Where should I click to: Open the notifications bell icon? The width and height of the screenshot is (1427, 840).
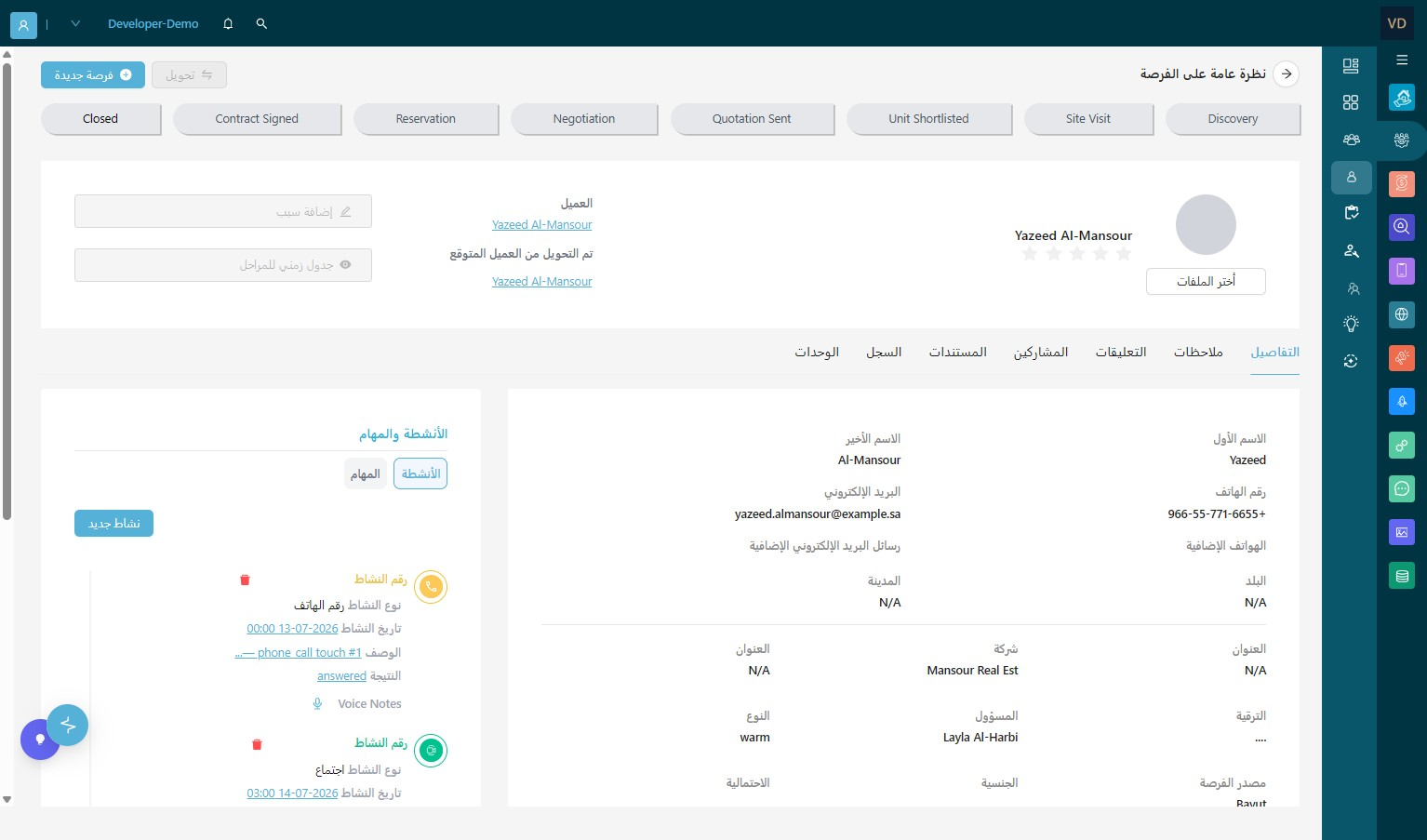(228, 24)
